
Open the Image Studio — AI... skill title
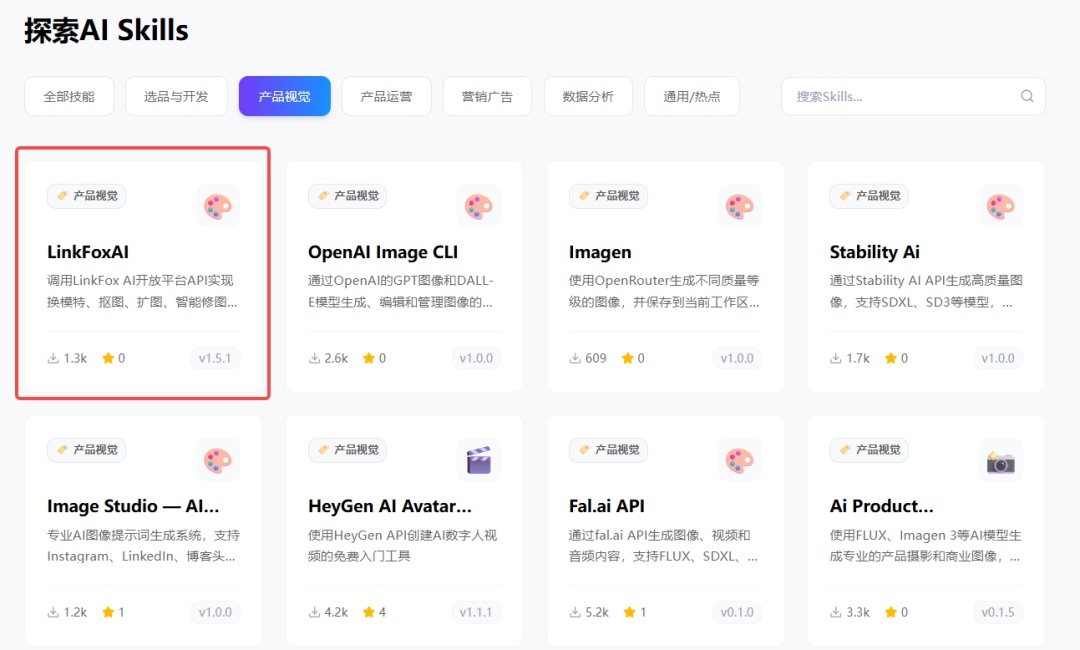tap(133, 506)
